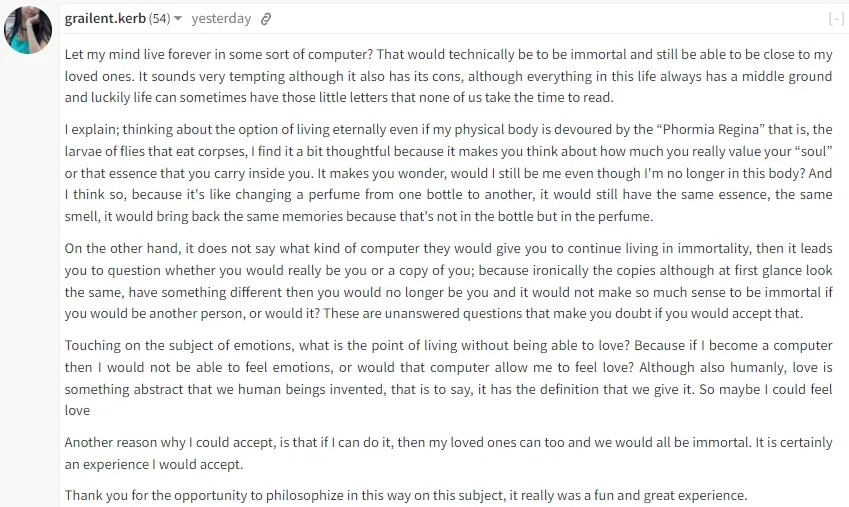The width and height of the screenshot is (849, 507).
Task: Click the "yesterday" timestamp
Action: [x=221, y=19]
